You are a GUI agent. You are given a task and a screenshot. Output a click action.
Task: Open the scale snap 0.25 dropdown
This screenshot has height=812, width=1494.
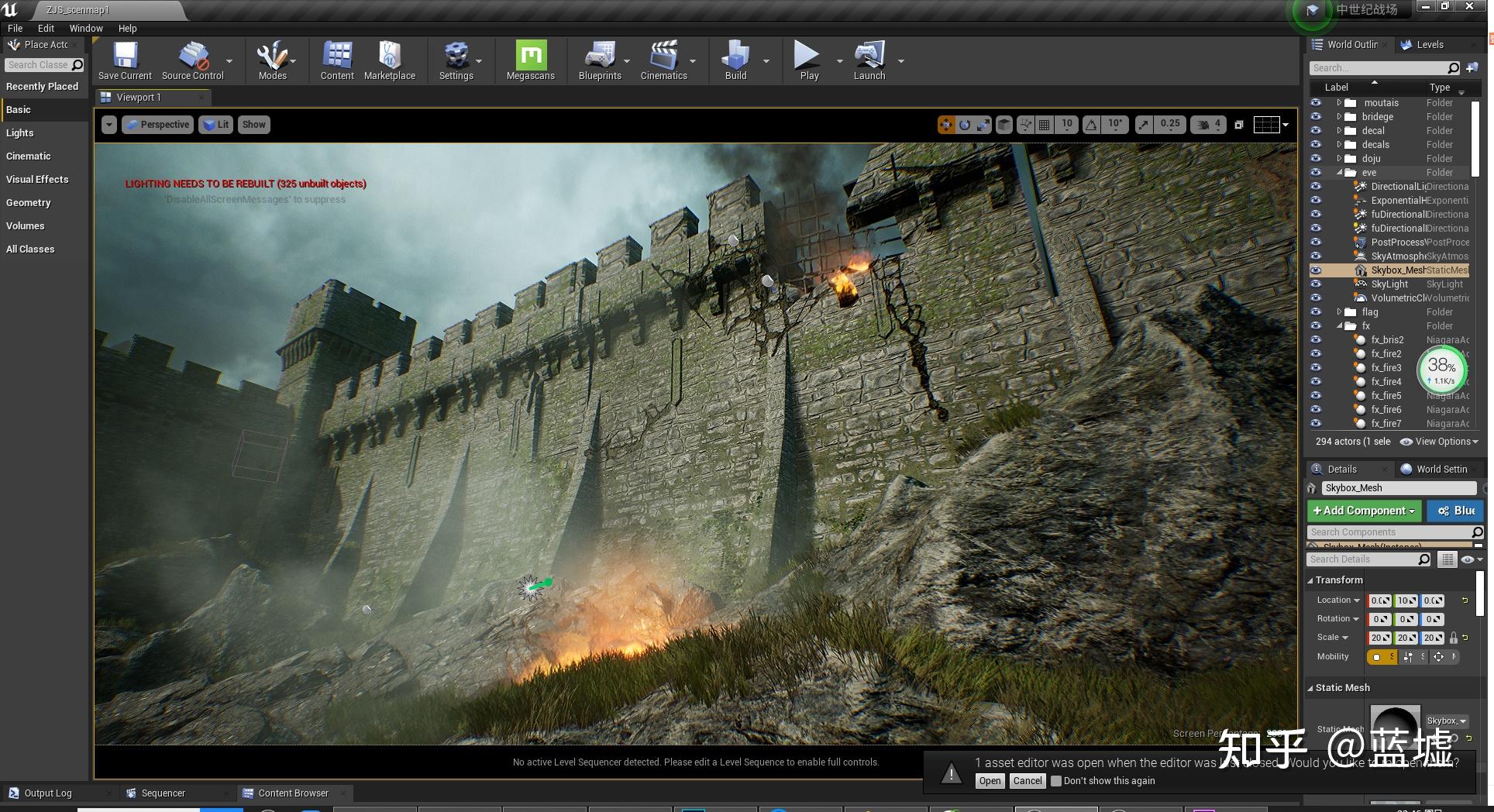pos(1170,125)
